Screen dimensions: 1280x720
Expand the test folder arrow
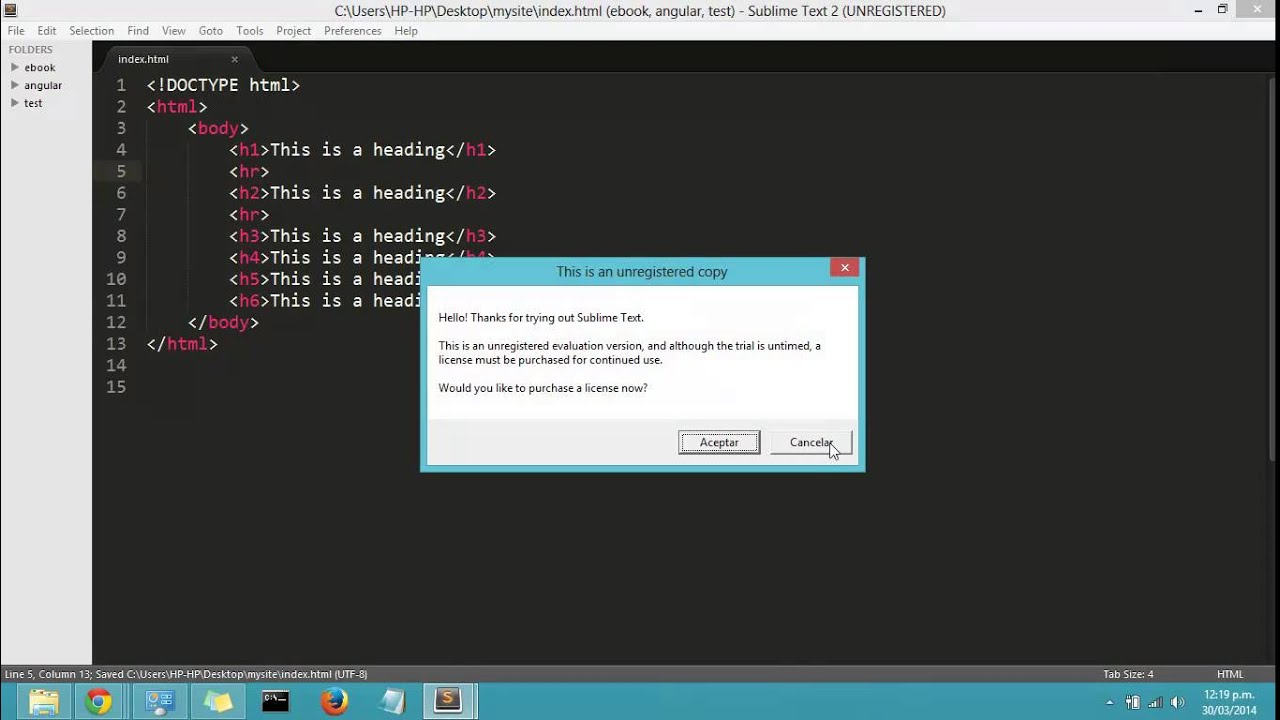pyautogui.click(x=15, y=103)
